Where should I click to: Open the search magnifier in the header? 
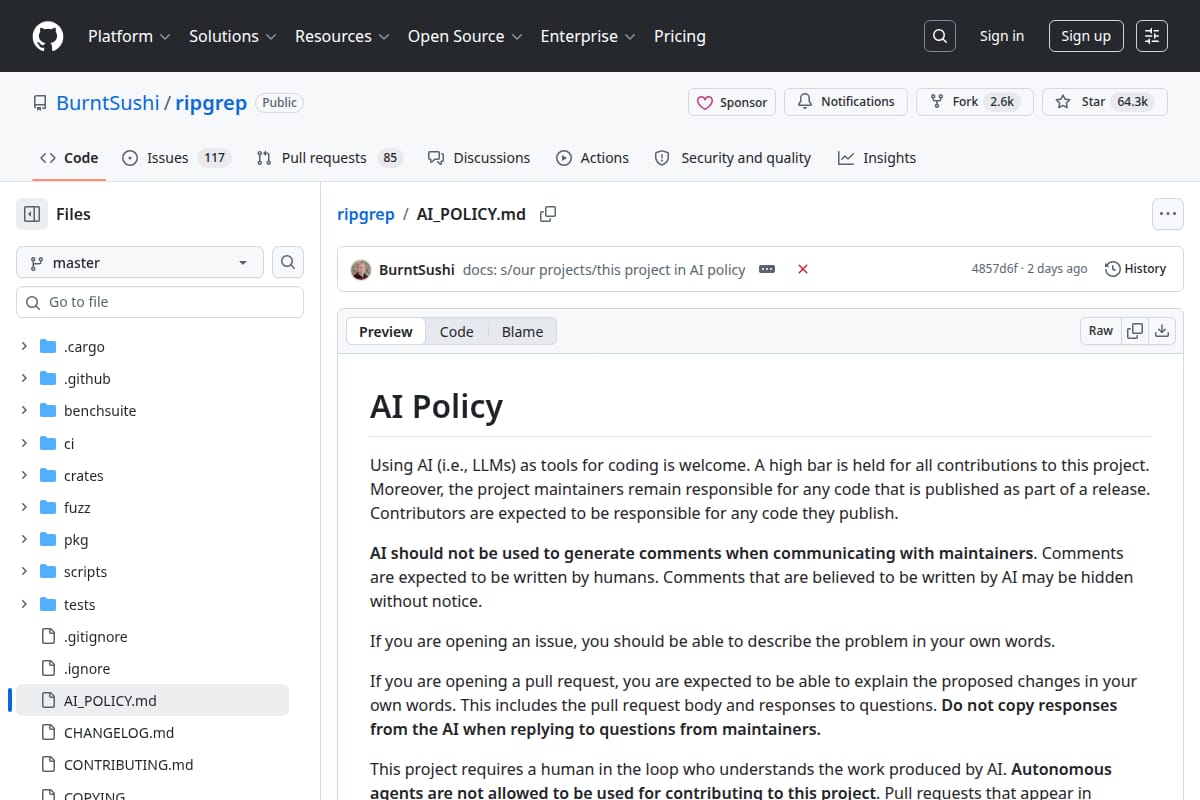pos(939,36)
